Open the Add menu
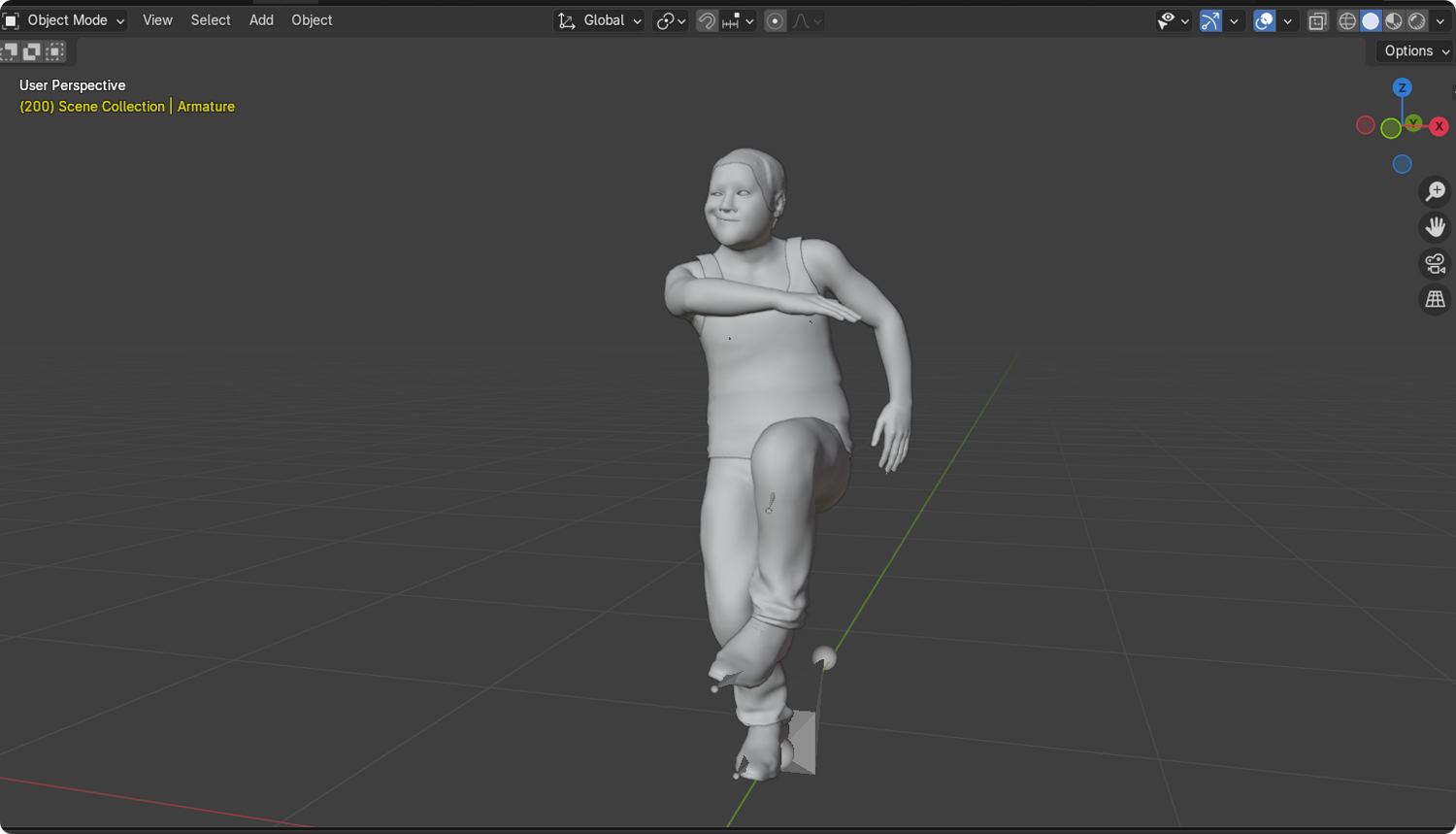Screen dimensions: 1456x834 [x=261, y=20]
